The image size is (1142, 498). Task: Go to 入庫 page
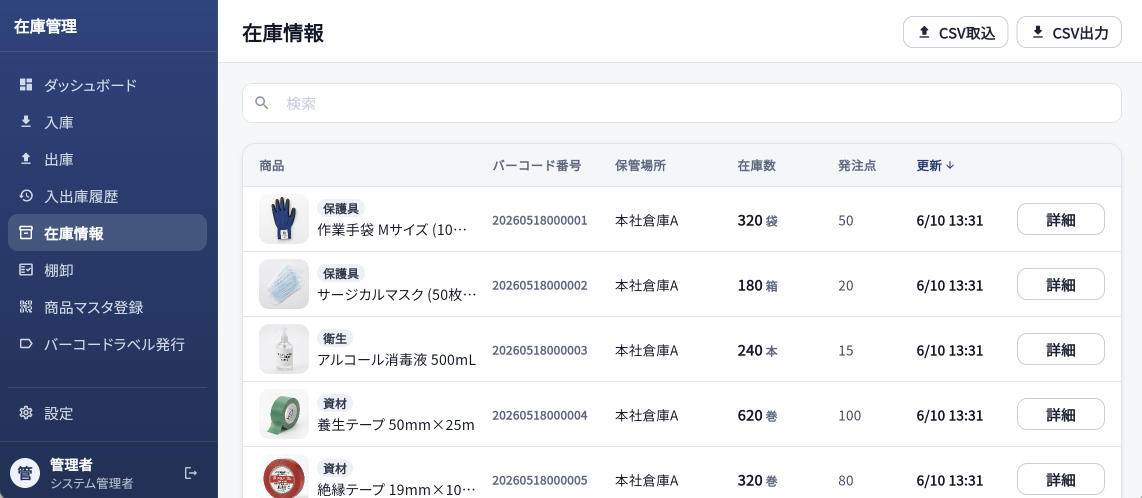pos(107,122)
